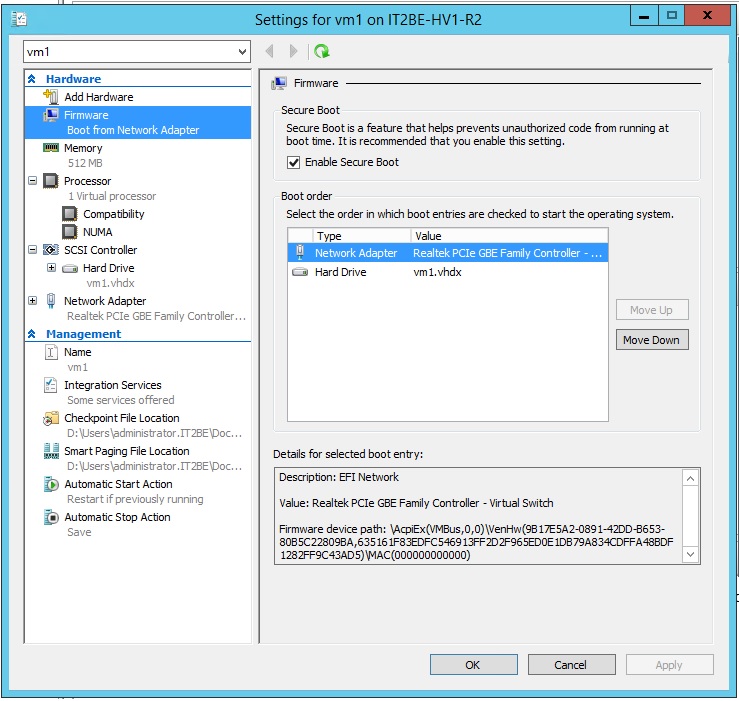Click the settings window title bar icon
Image resolution: width=739 pixels, height=701 pixels.
click(19, 19)
